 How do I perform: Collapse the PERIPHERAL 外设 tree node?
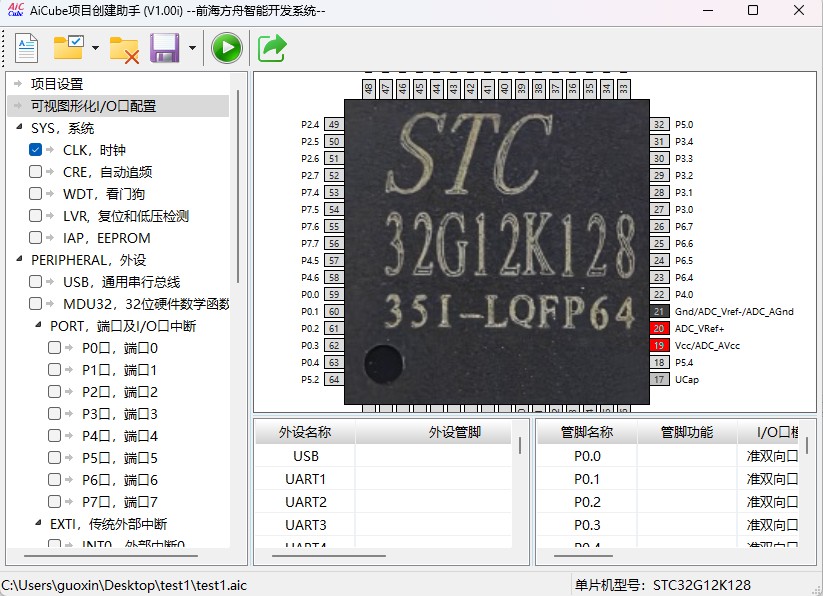coord(19,259)
